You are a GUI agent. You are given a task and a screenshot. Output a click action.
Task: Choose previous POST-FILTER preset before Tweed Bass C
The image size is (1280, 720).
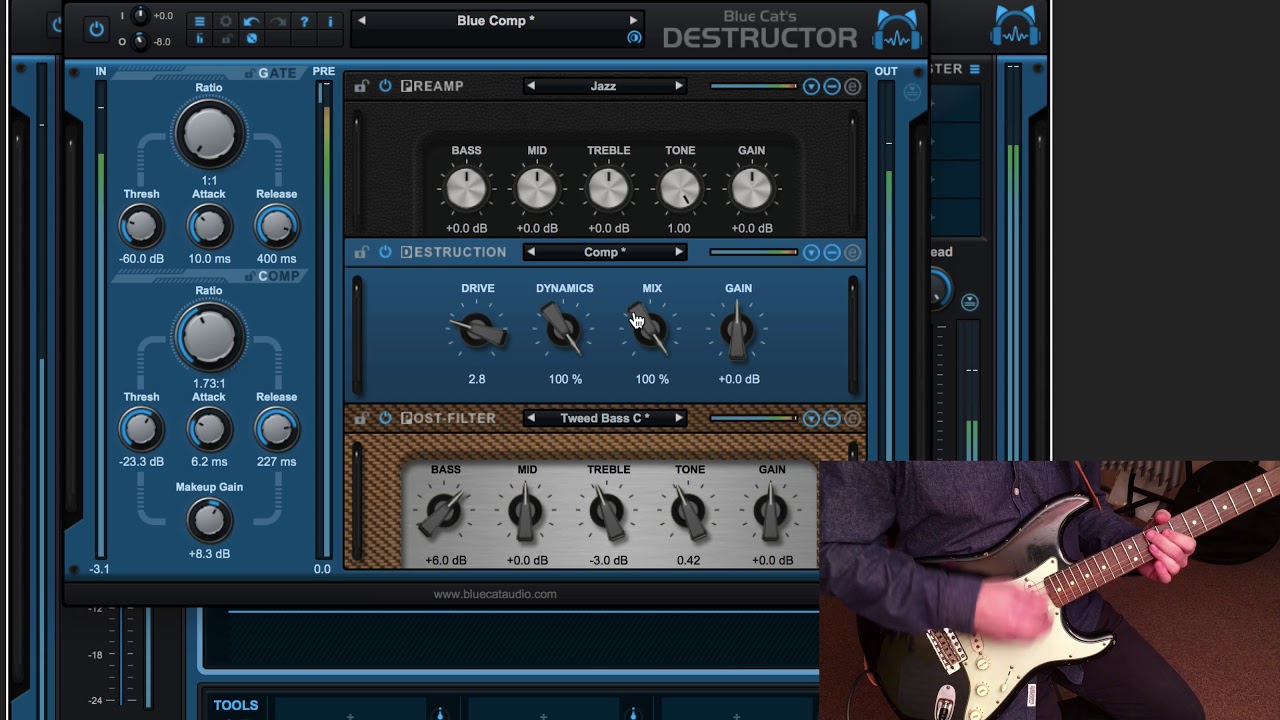tap(531, 418)
